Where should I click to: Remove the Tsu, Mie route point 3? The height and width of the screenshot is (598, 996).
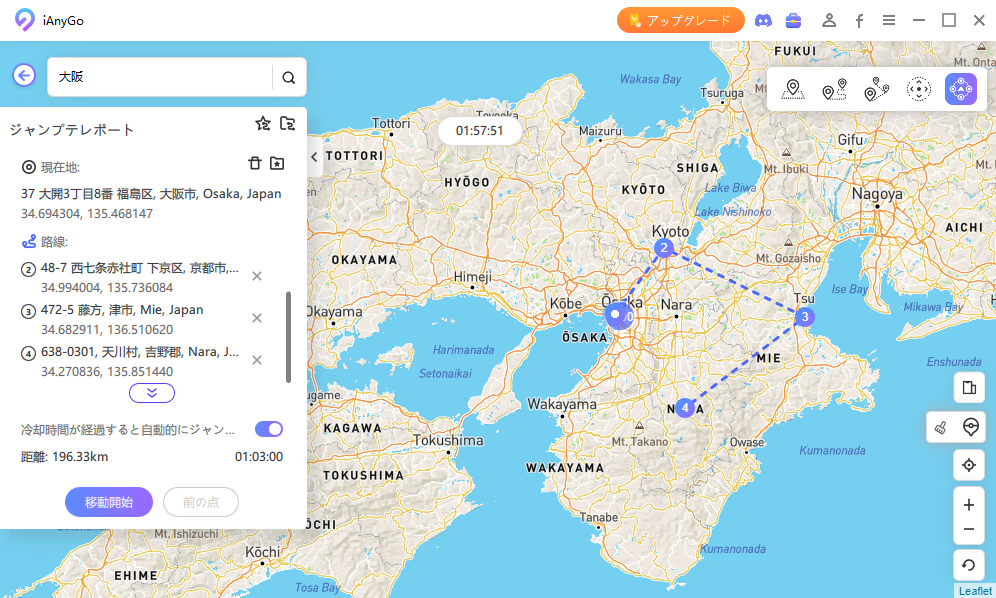click(x=257, y=318)
